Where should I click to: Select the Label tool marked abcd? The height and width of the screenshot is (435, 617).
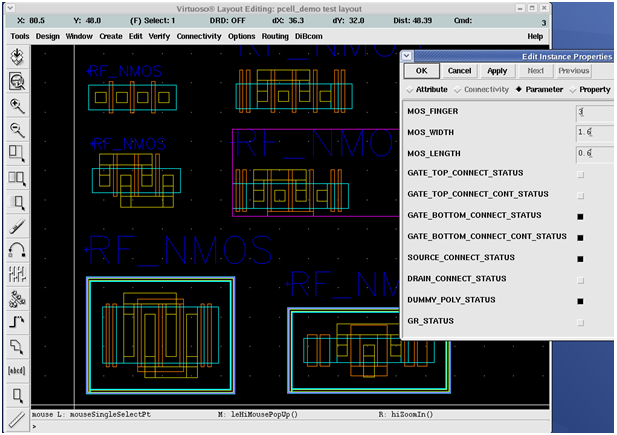coord(16,371)
